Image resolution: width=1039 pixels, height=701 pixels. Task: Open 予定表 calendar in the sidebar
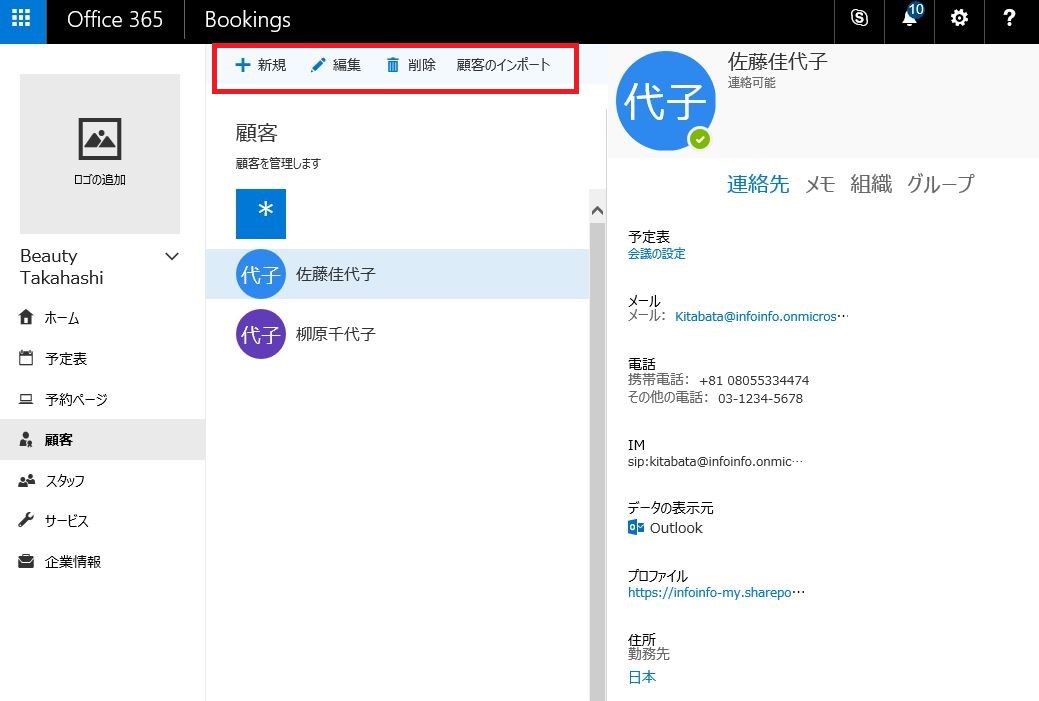click(x=65, y=359)
